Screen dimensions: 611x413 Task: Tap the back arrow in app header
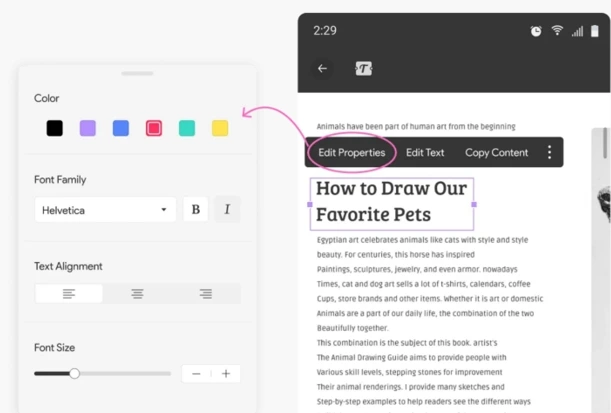pos(322,69)
